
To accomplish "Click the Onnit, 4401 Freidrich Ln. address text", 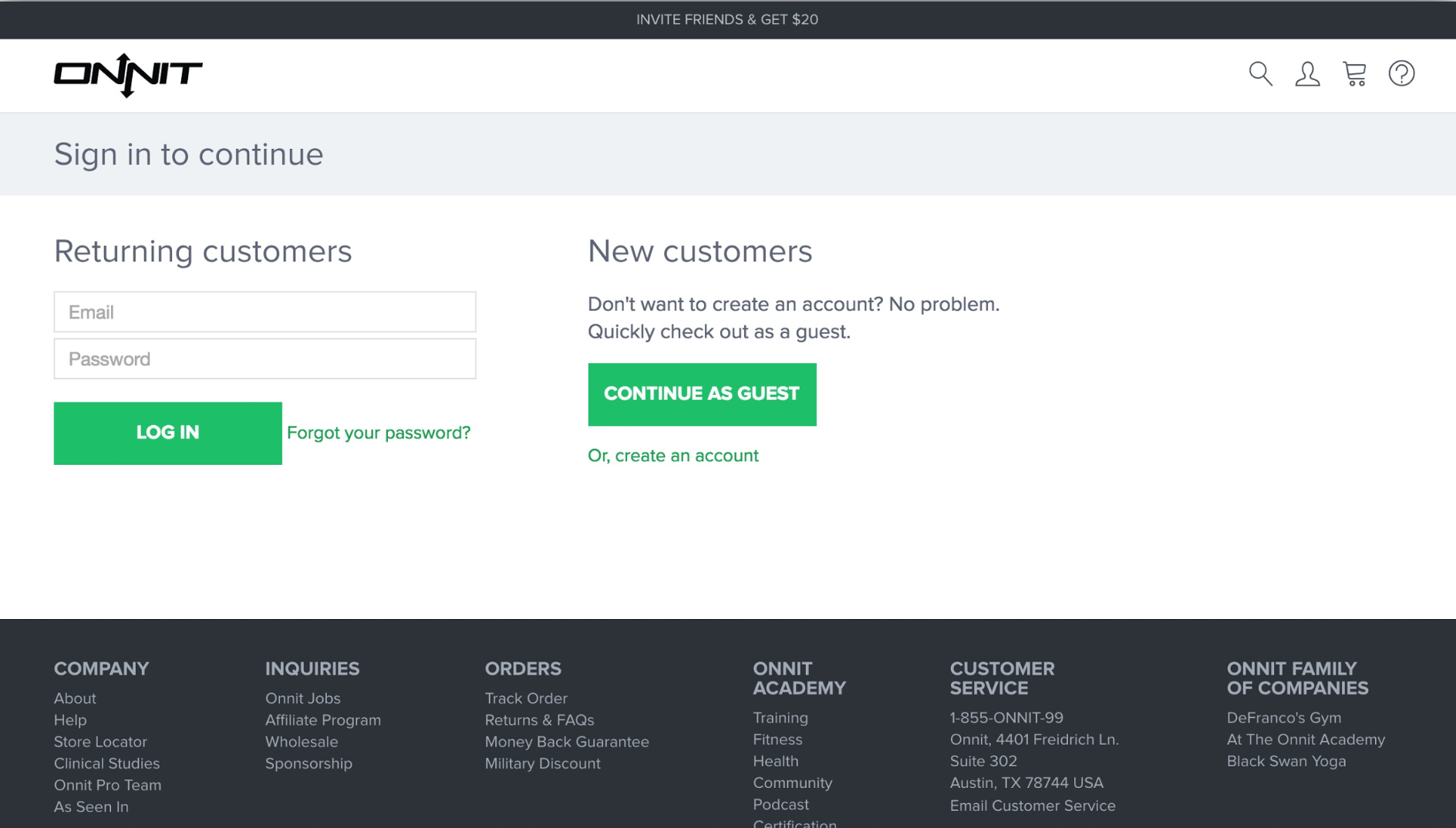I will pyautogui.click(x=1034, y=739).
